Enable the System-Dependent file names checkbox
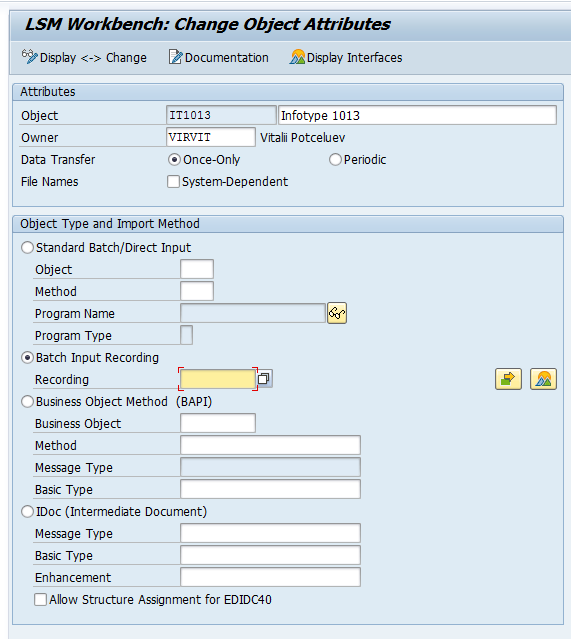This screenshot has height=639, width=571. click(173, 181)
